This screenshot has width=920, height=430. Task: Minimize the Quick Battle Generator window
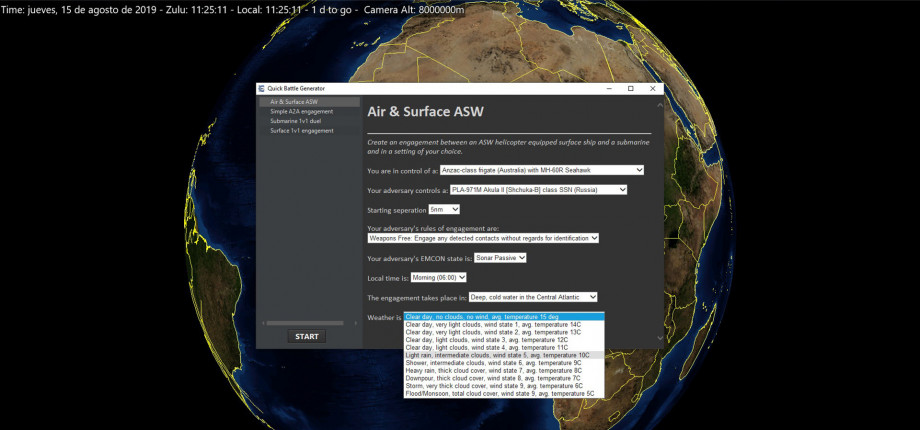608,89
